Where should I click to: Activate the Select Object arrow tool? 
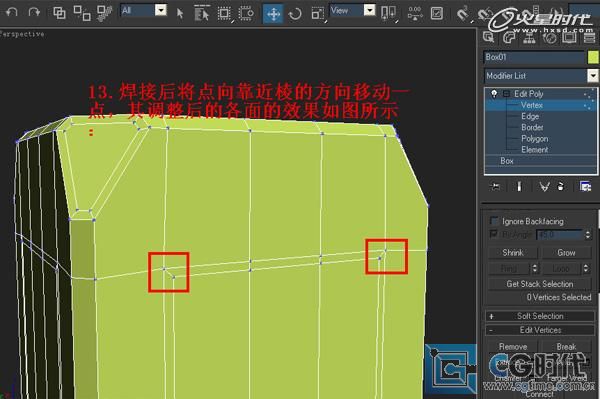(x=180, y=14)
